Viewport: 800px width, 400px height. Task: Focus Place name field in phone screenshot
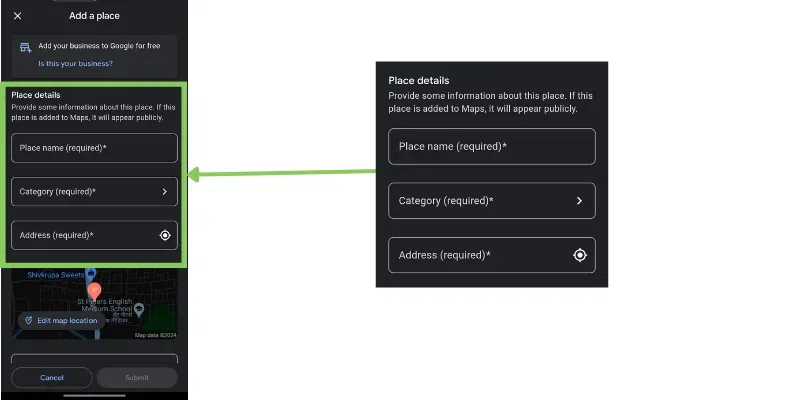coord(94,148)
